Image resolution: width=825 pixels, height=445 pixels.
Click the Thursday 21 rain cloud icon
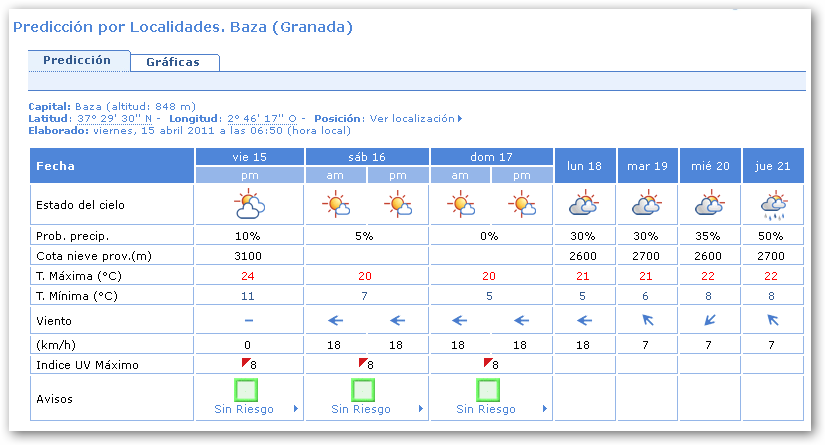[771, 205]
